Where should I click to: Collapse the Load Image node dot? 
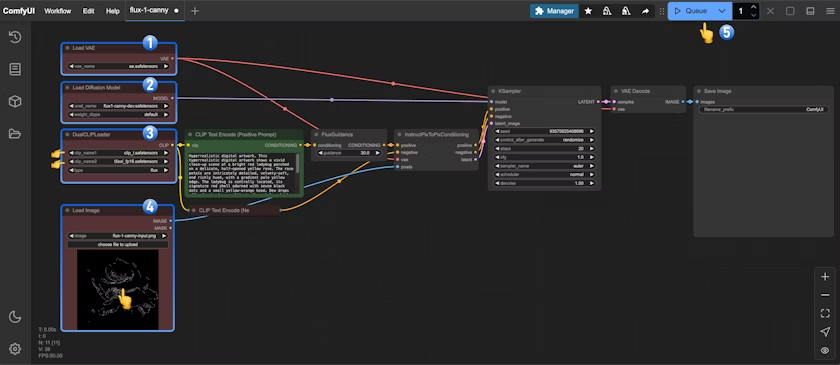click(68, 211)
